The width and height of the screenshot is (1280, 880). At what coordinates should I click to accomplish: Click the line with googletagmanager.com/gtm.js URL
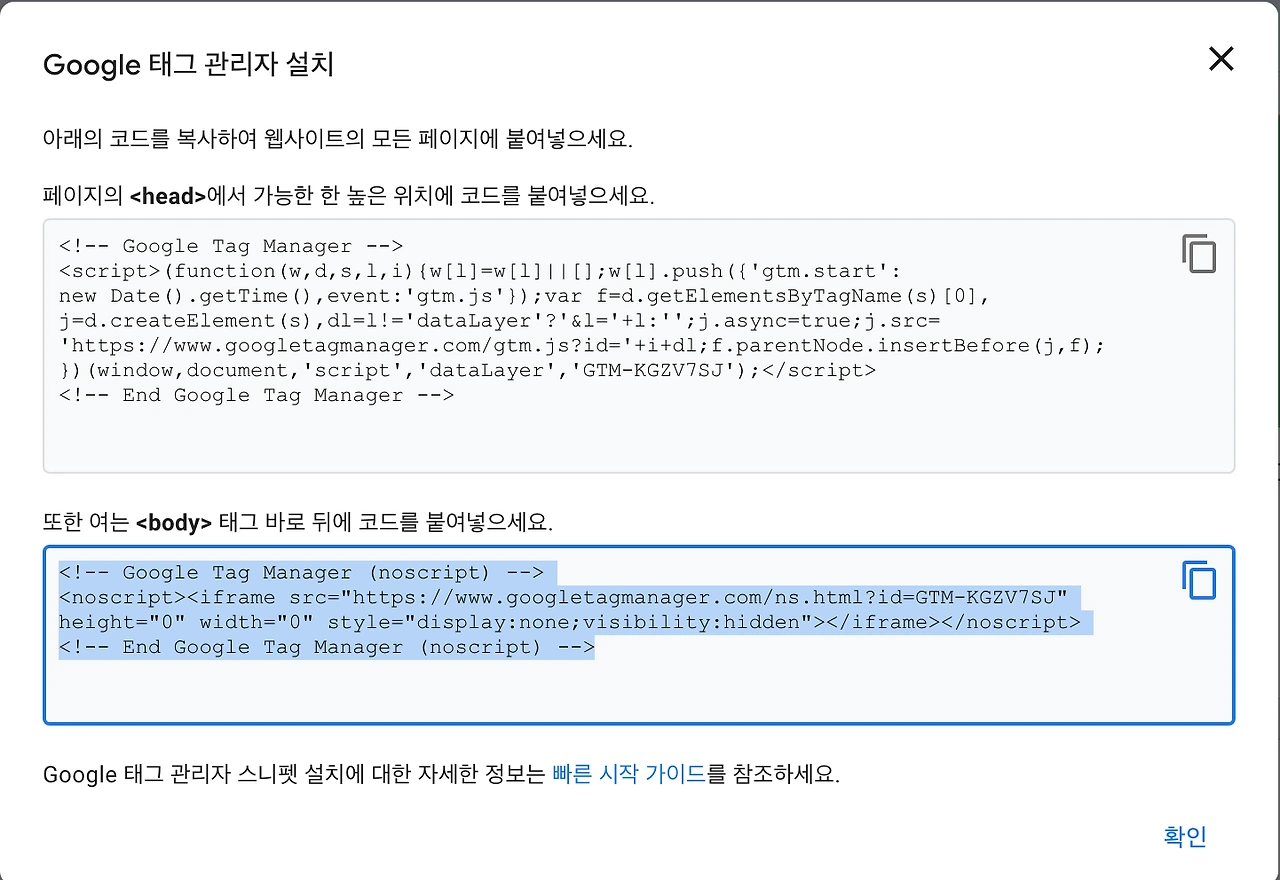(582, 345)
